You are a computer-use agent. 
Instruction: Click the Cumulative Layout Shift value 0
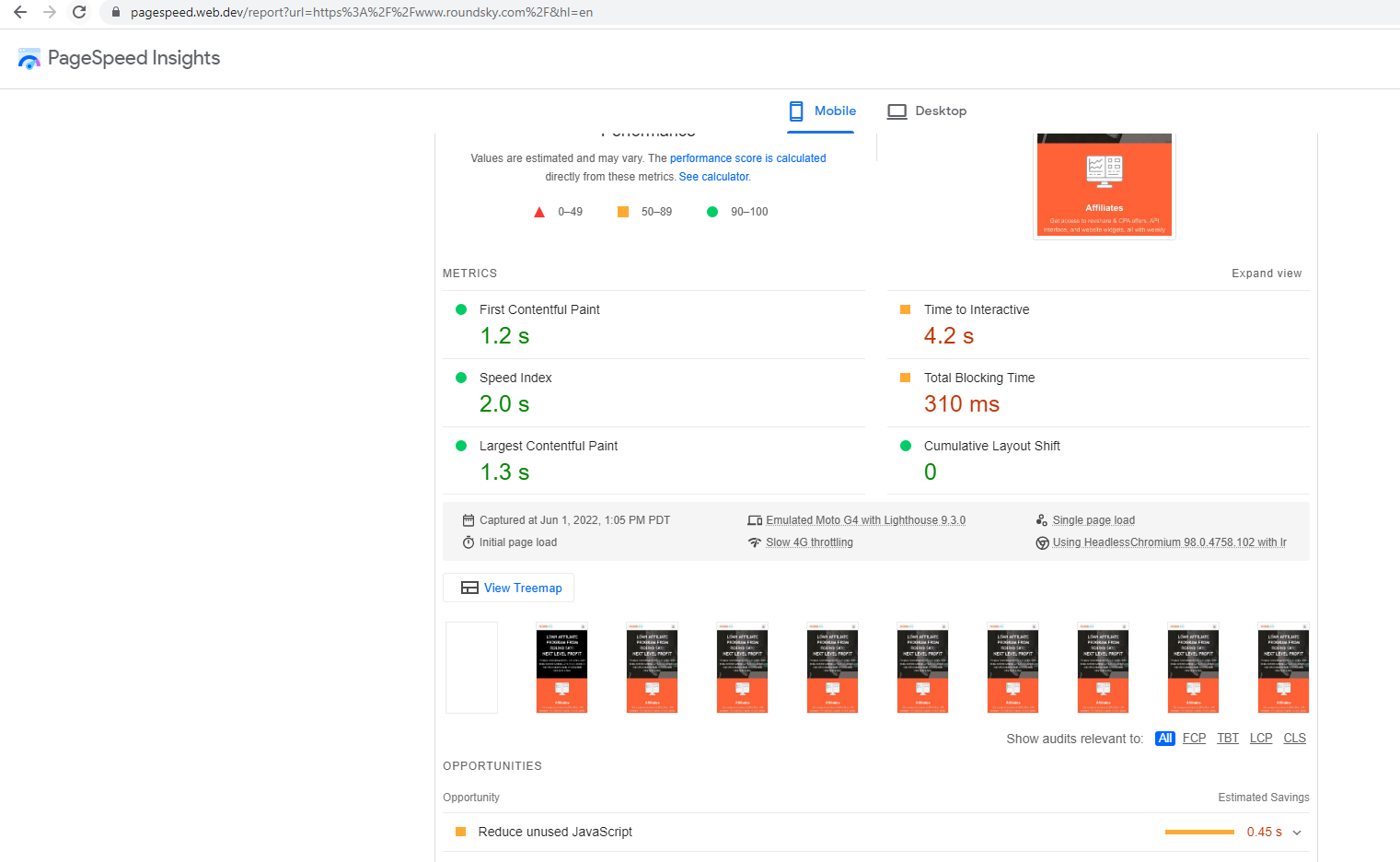pyautogui.click(x=931, y=472)
